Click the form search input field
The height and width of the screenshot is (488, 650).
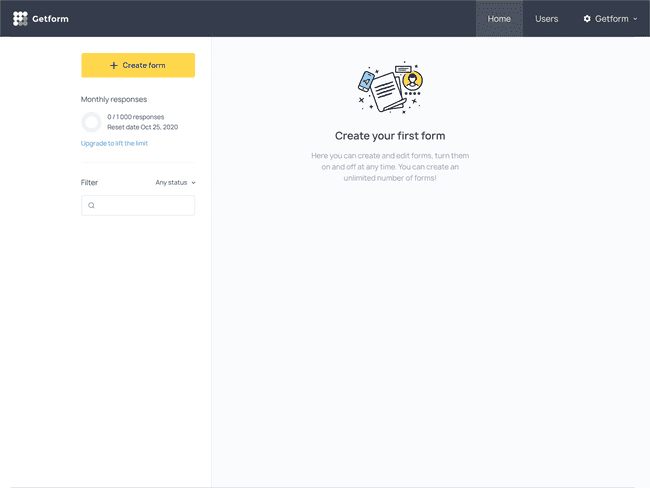point(138,205)
